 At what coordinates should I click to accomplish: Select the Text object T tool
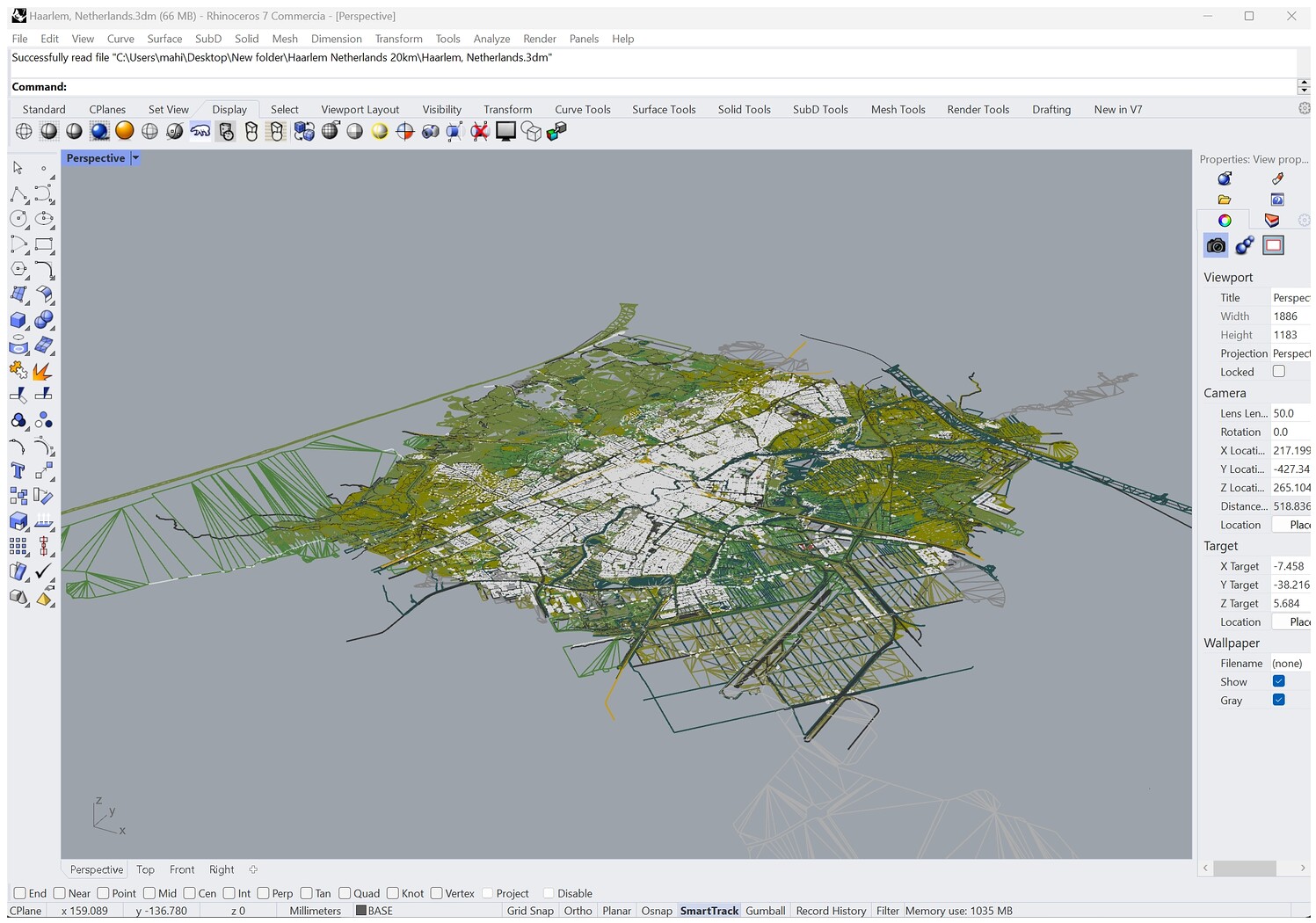(18, 471)
